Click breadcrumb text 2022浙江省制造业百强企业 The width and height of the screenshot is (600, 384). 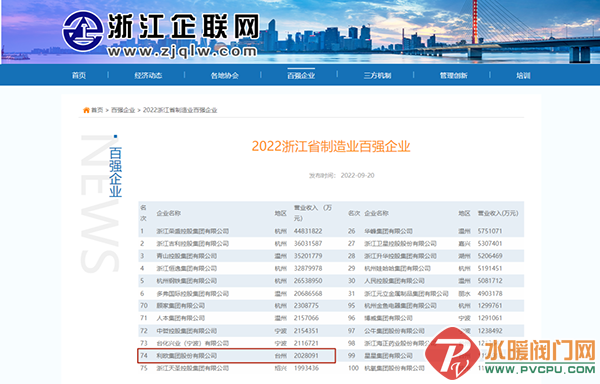[x=180, y=110]
